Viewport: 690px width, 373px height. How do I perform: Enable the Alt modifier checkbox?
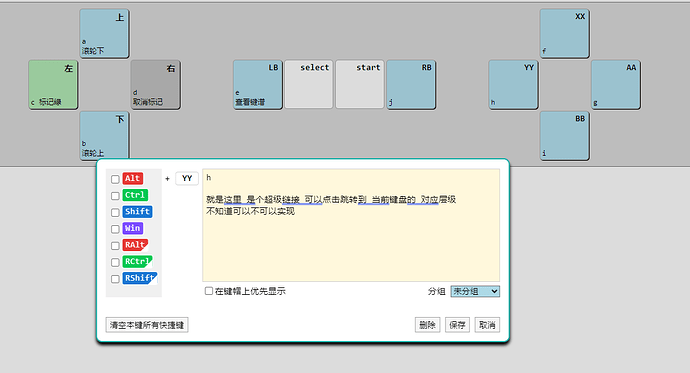pos(115,179)
